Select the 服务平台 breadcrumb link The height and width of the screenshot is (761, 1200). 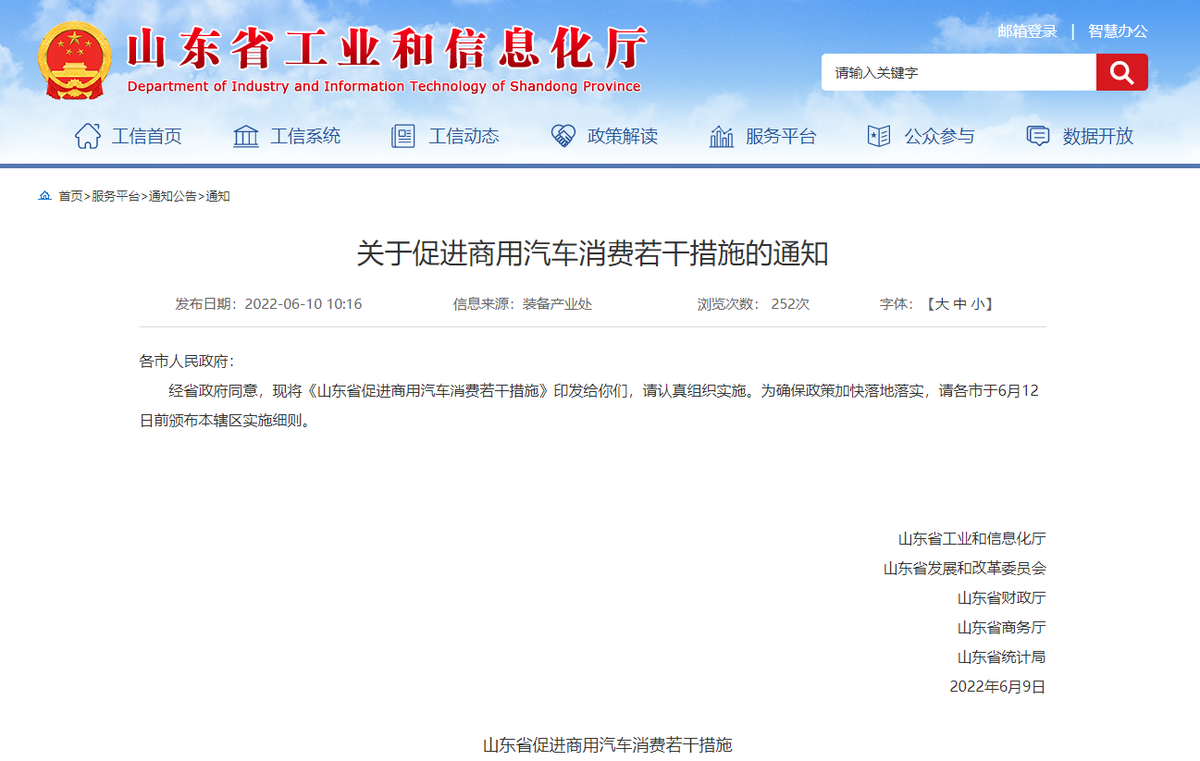pos(116,196)
